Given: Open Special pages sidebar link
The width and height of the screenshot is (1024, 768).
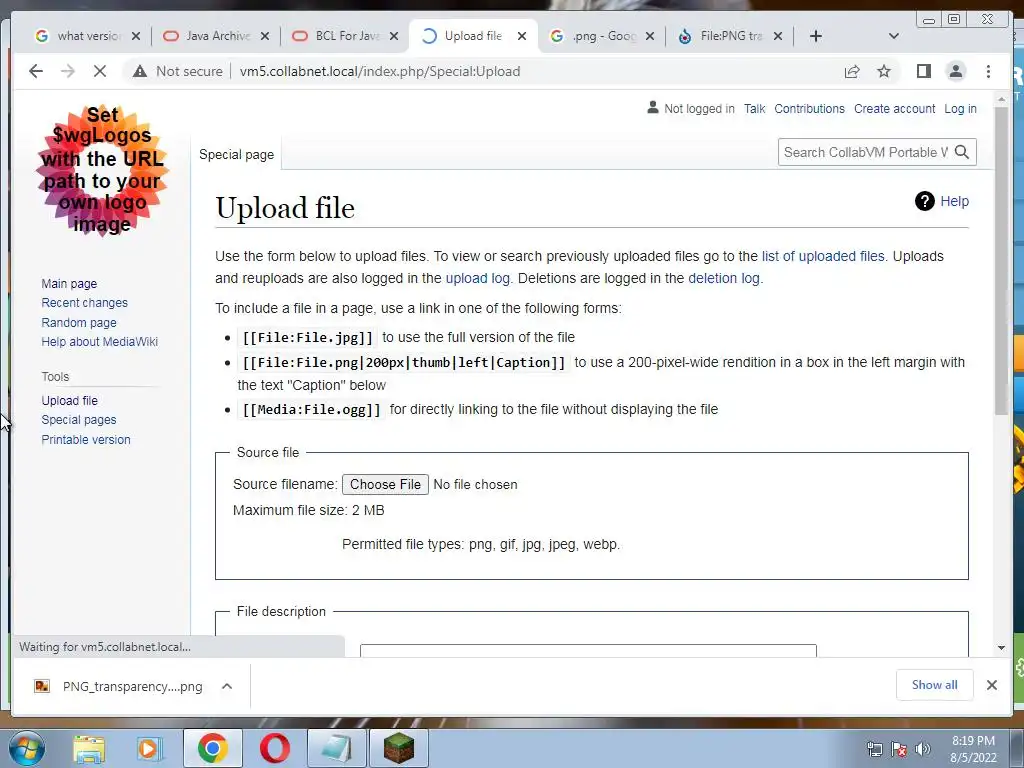Looking at the screenshot, I should click(78, 419).
